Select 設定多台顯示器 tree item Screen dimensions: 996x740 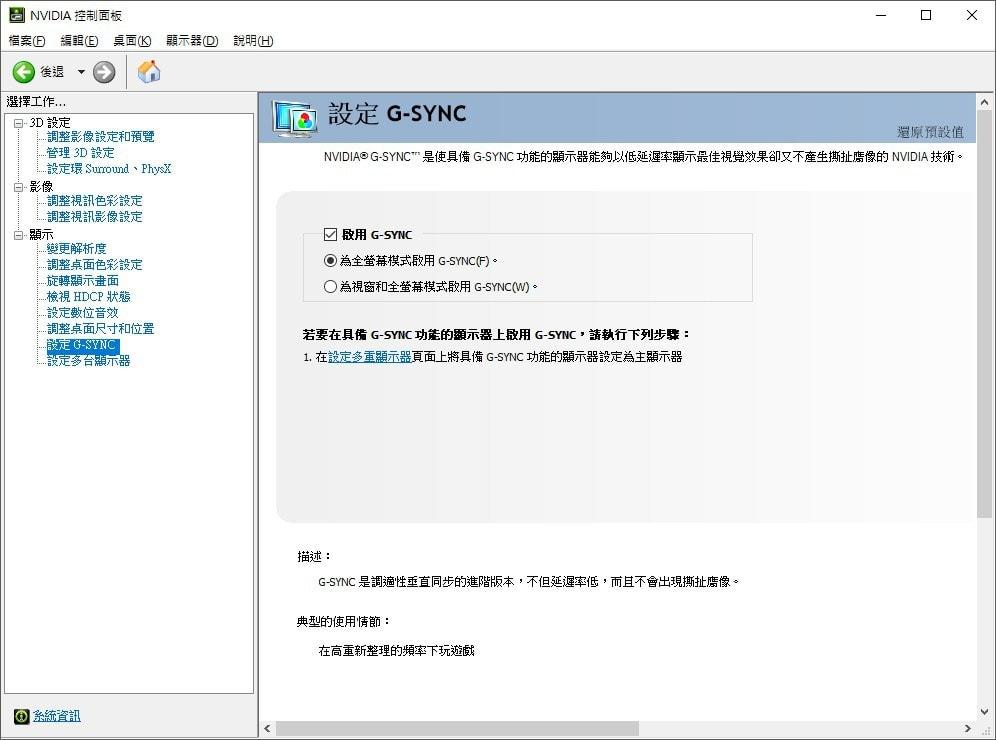(x=88, y=361)
